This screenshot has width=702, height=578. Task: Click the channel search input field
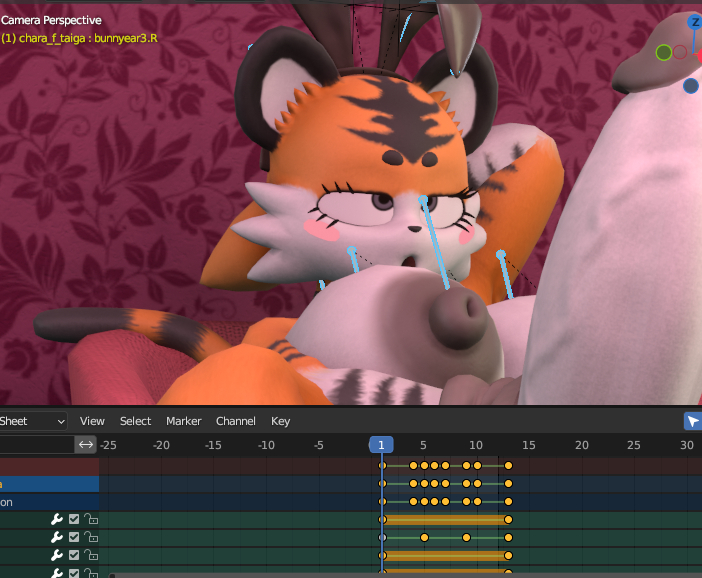pyautogui.click(x=36, y=444)
